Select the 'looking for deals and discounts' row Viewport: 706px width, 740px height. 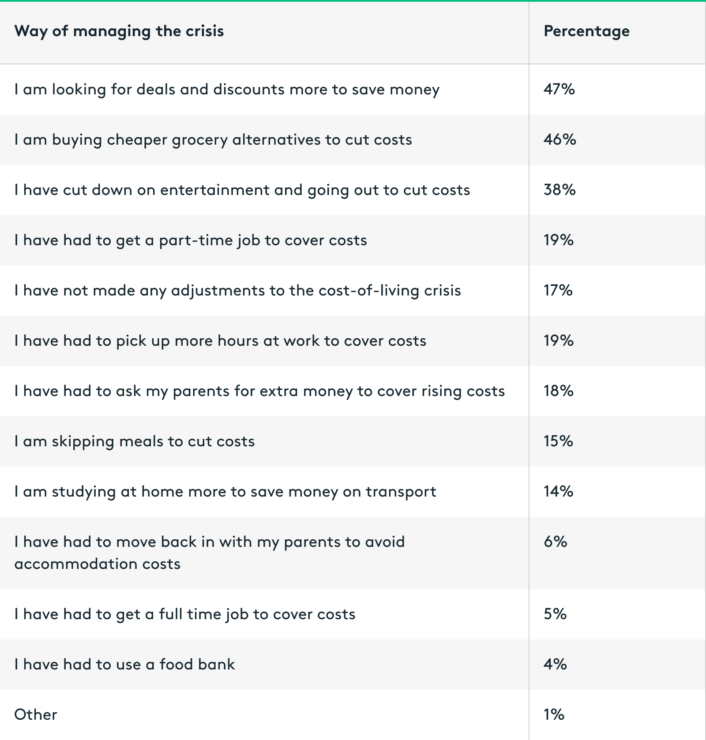[353, 89]
